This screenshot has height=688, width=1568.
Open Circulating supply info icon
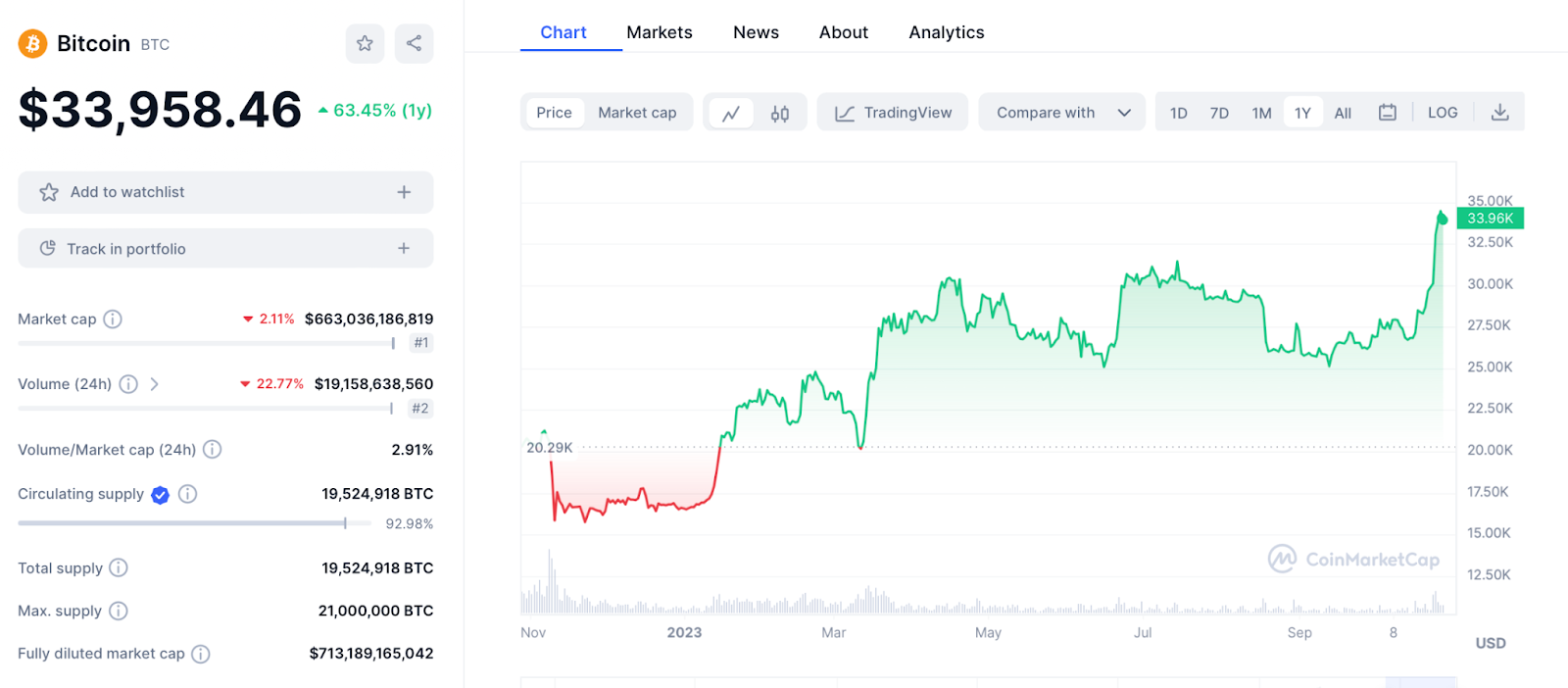188,494
